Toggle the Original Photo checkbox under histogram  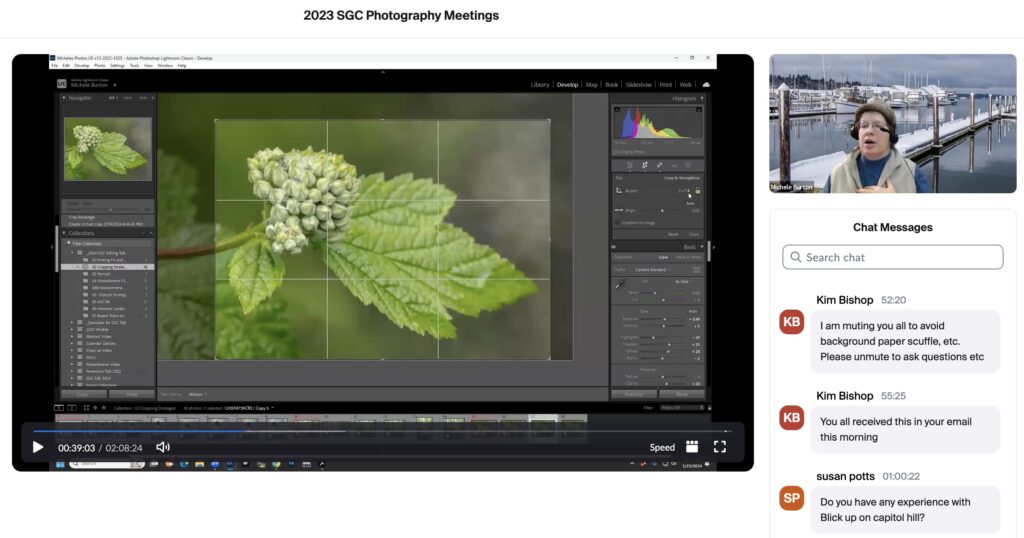coord(616,151)
